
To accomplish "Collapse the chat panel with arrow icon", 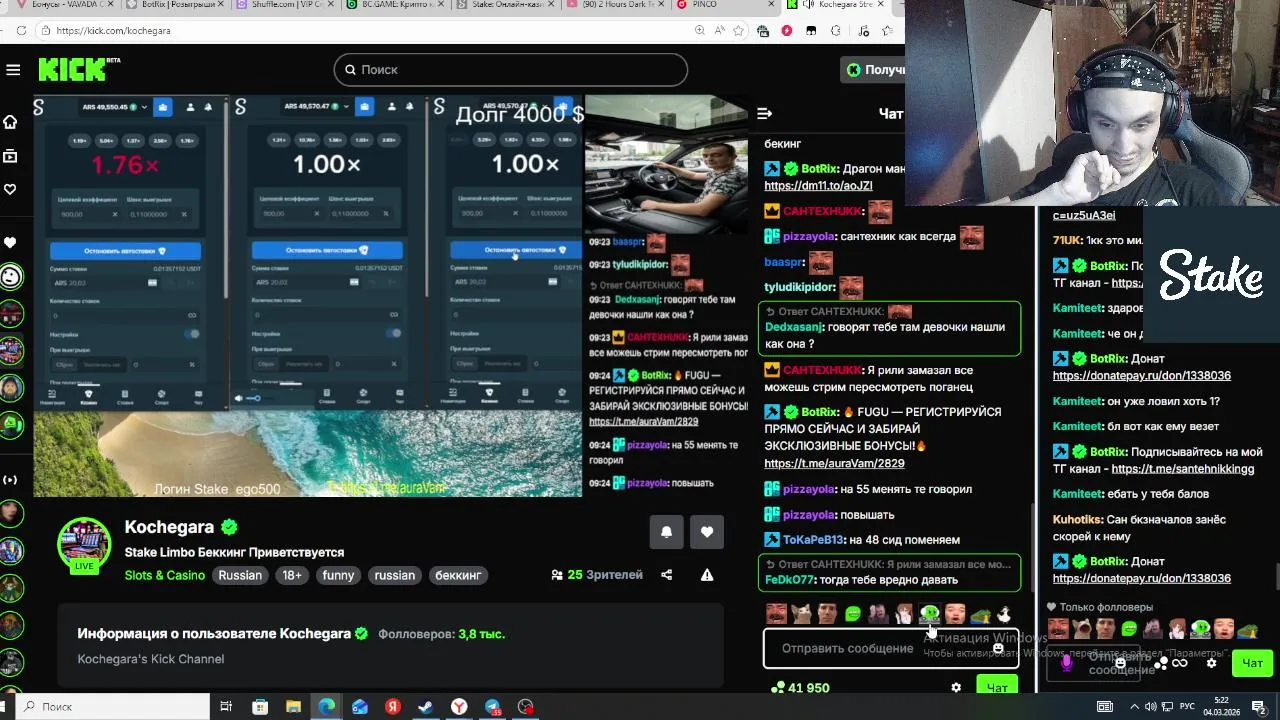I will pyautogui.click(x=765, y=113).
